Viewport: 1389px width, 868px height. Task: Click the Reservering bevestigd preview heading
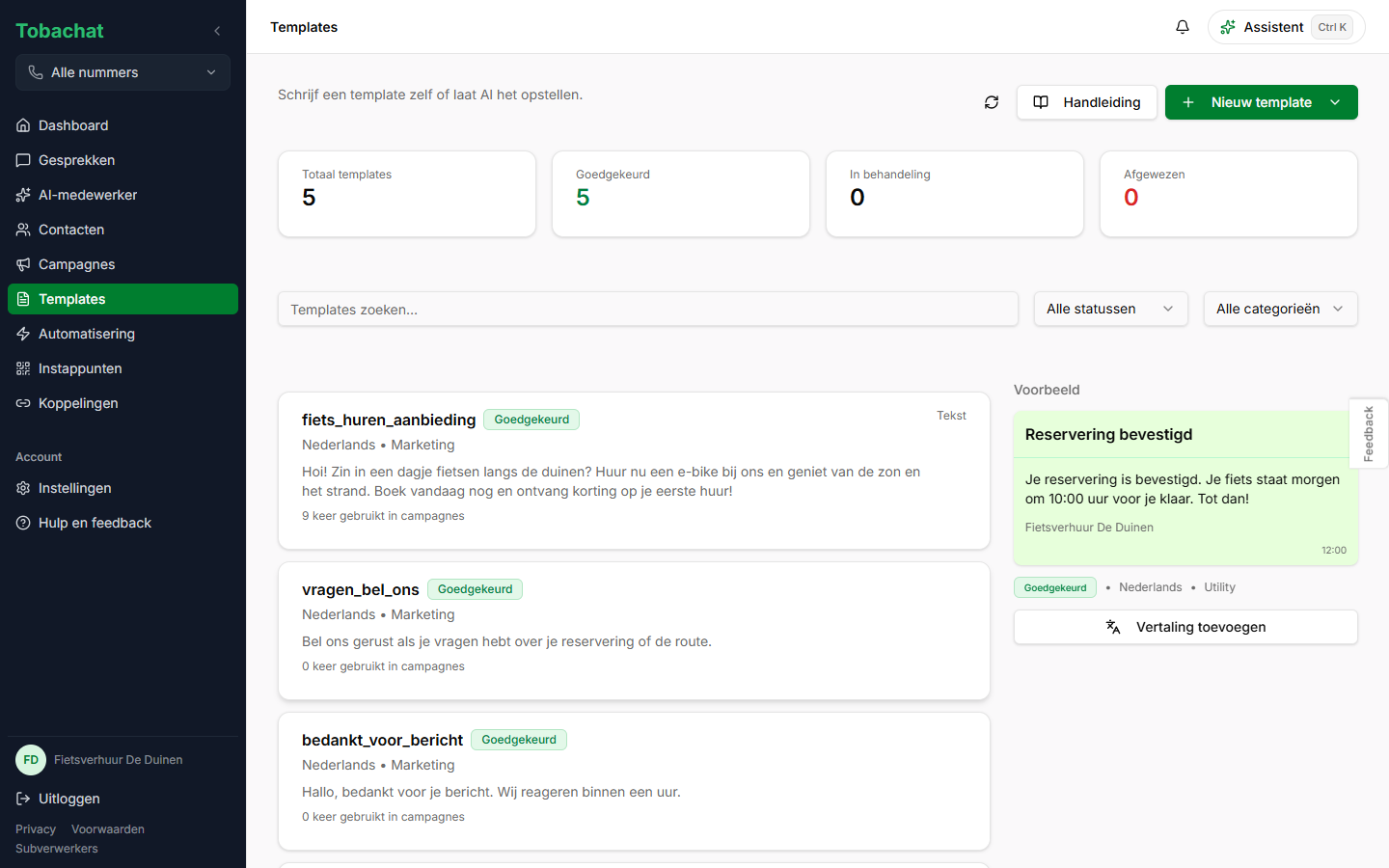click(x=1108, y=434)
